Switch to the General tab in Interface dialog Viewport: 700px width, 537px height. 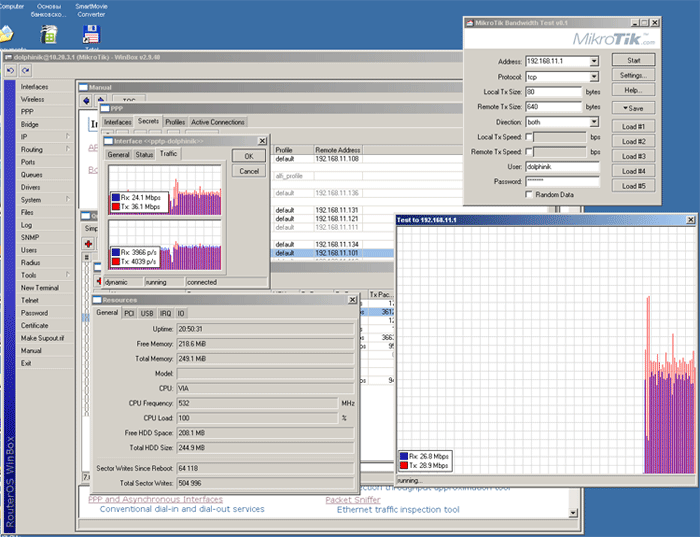pyautogui.click(x=118, y=154)
